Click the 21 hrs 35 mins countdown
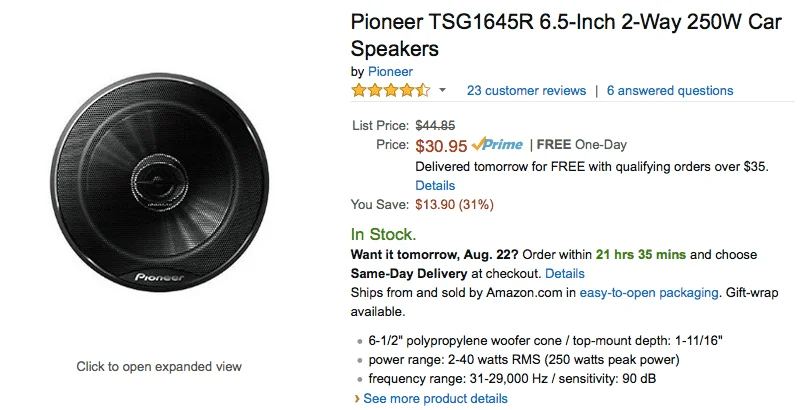 (x=640, y=255)
